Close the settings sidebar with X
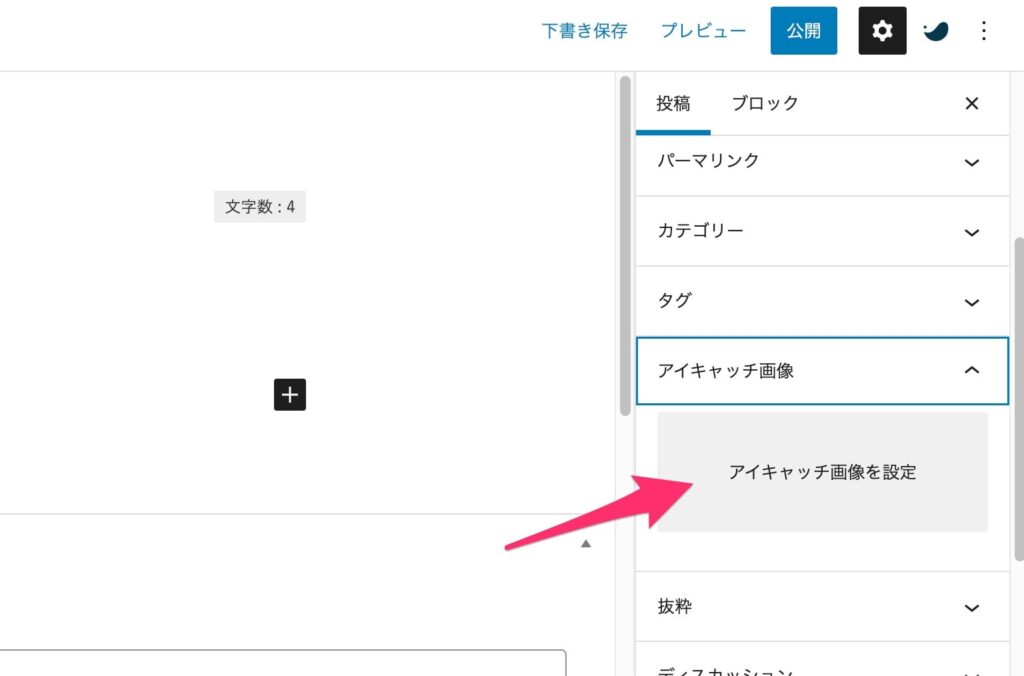The image size is (1024, 676). (972, 103)
